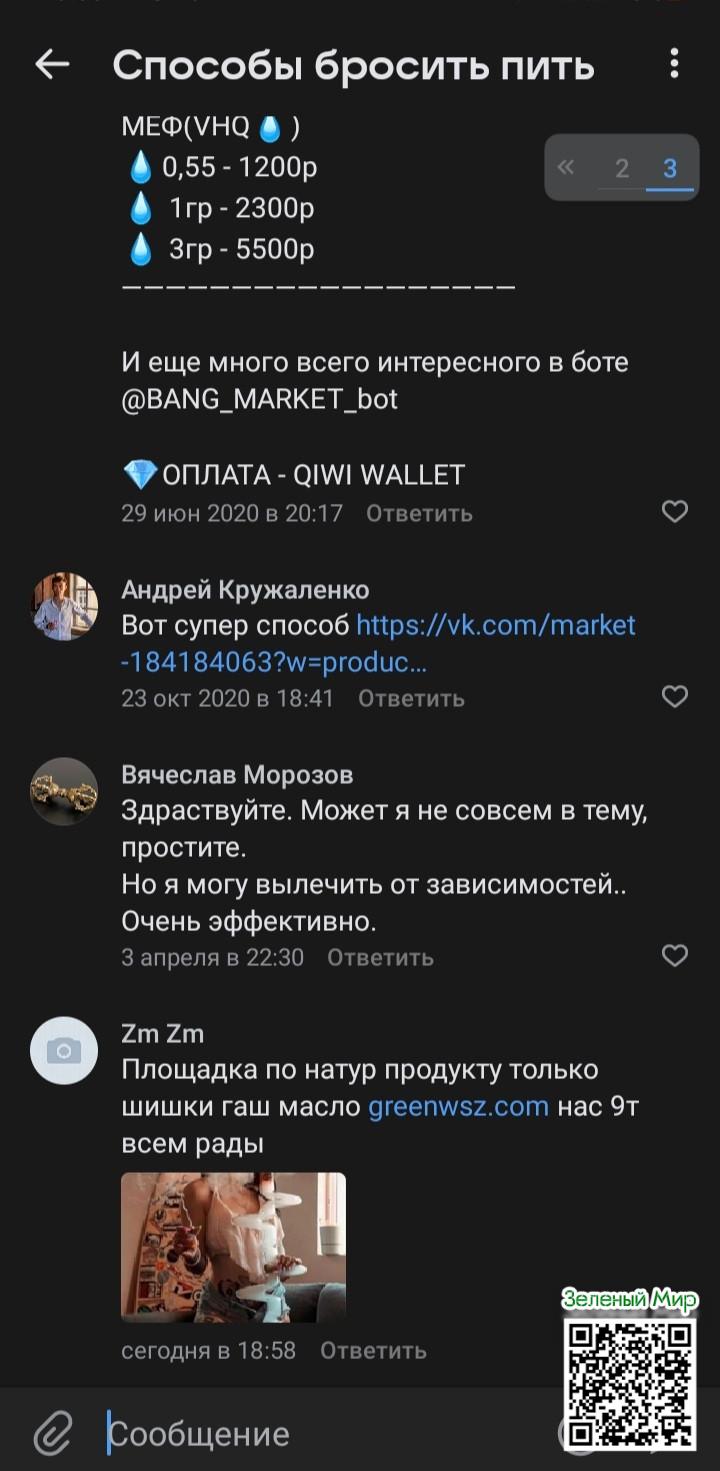The height and width of the screenshot is (1471, 720).
Task: Go to page 2 of comments
Action: pyautogui.click(x=622, y=168)
